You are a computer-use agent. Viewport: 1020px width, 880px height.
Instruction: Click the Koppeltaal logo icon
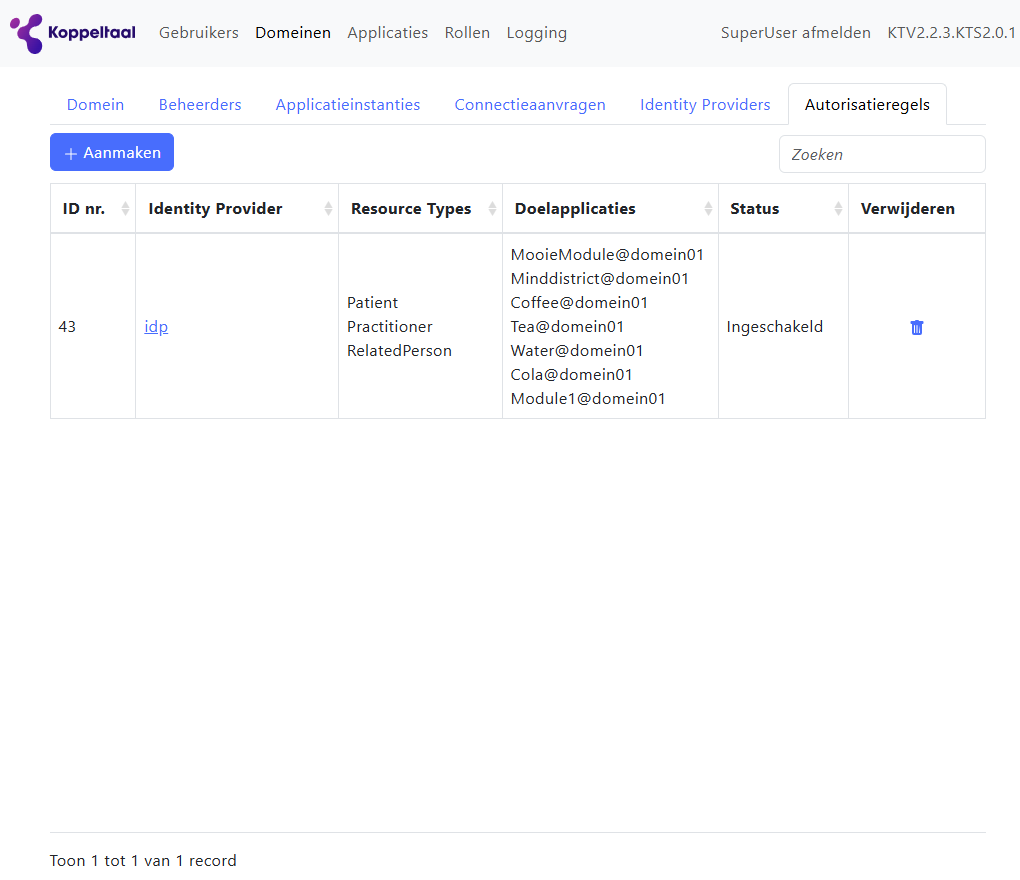pyautogui.click(x=27, y=33)
